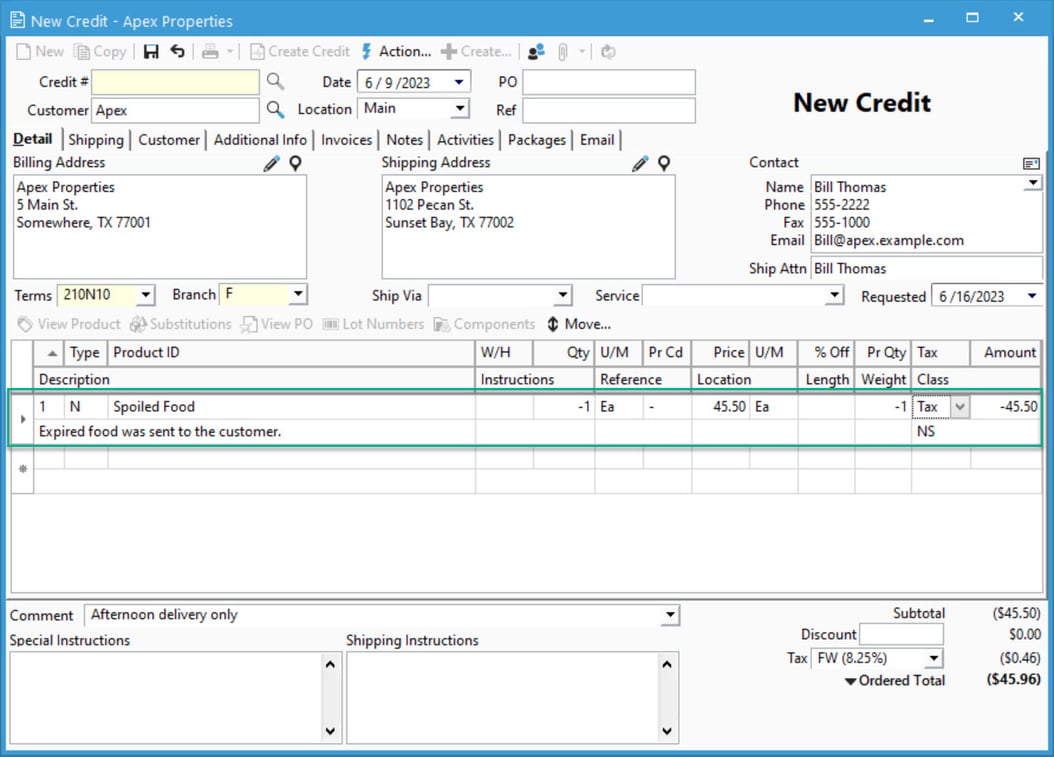Click View Product tag icon button
The image size is (1054, 757).
tap(69, 324)
